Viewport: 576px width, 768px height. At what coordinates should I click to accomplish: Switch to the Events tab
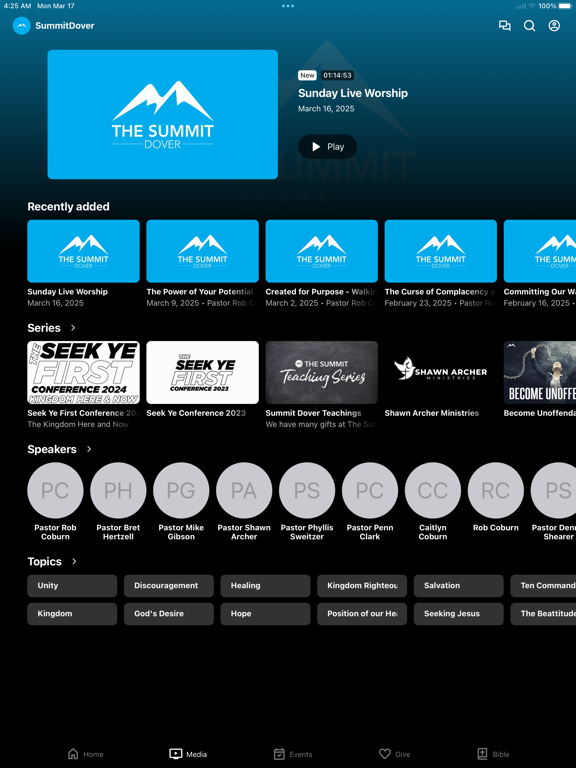293,754
